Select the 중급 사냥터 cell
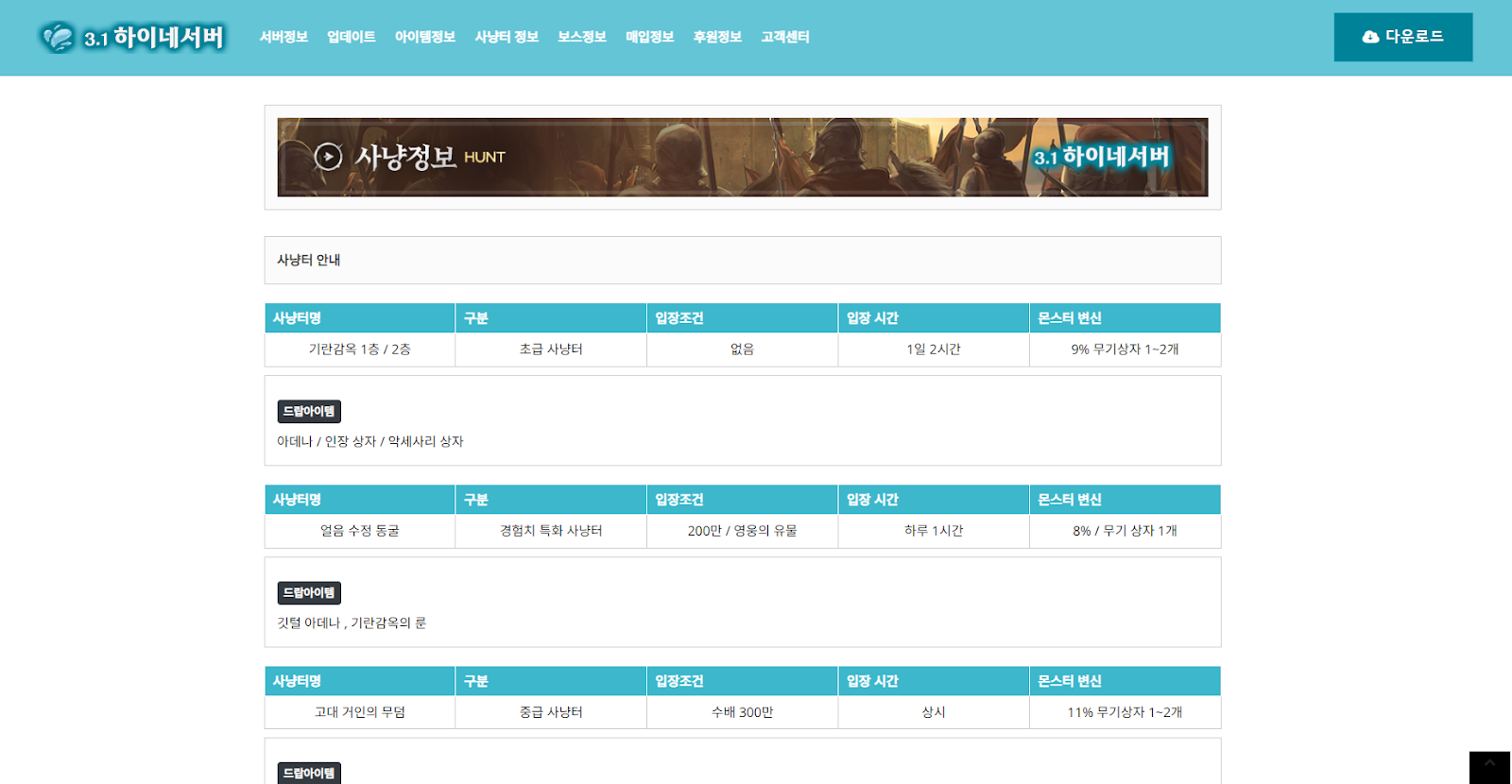The width and height of the screenshot is (1512, 784). pos(551,712)
